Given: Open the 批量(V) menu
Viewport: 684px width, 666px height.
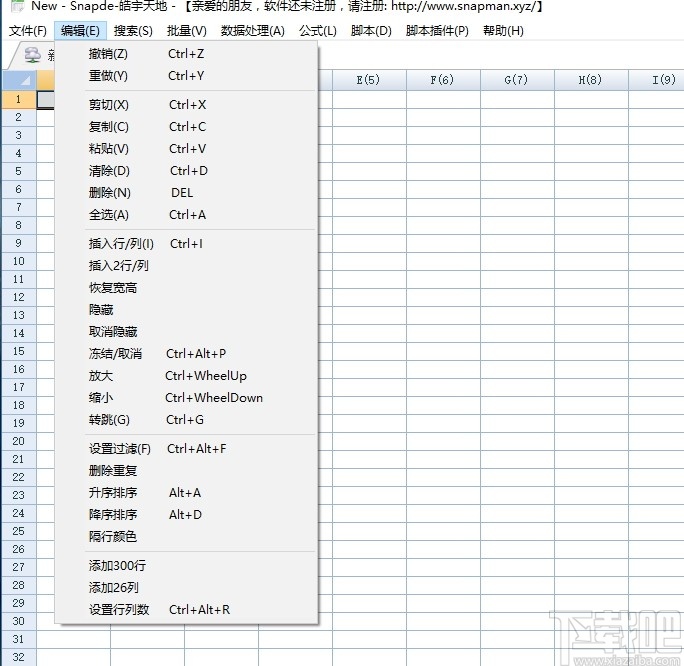Looking at the screenshot, I should [187, 31].
